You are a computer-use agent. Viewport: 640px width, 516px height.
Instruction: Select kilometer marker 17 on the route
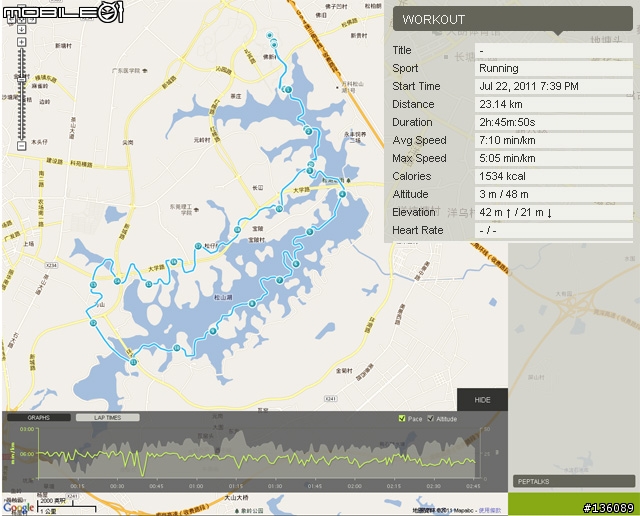(198, 246)
